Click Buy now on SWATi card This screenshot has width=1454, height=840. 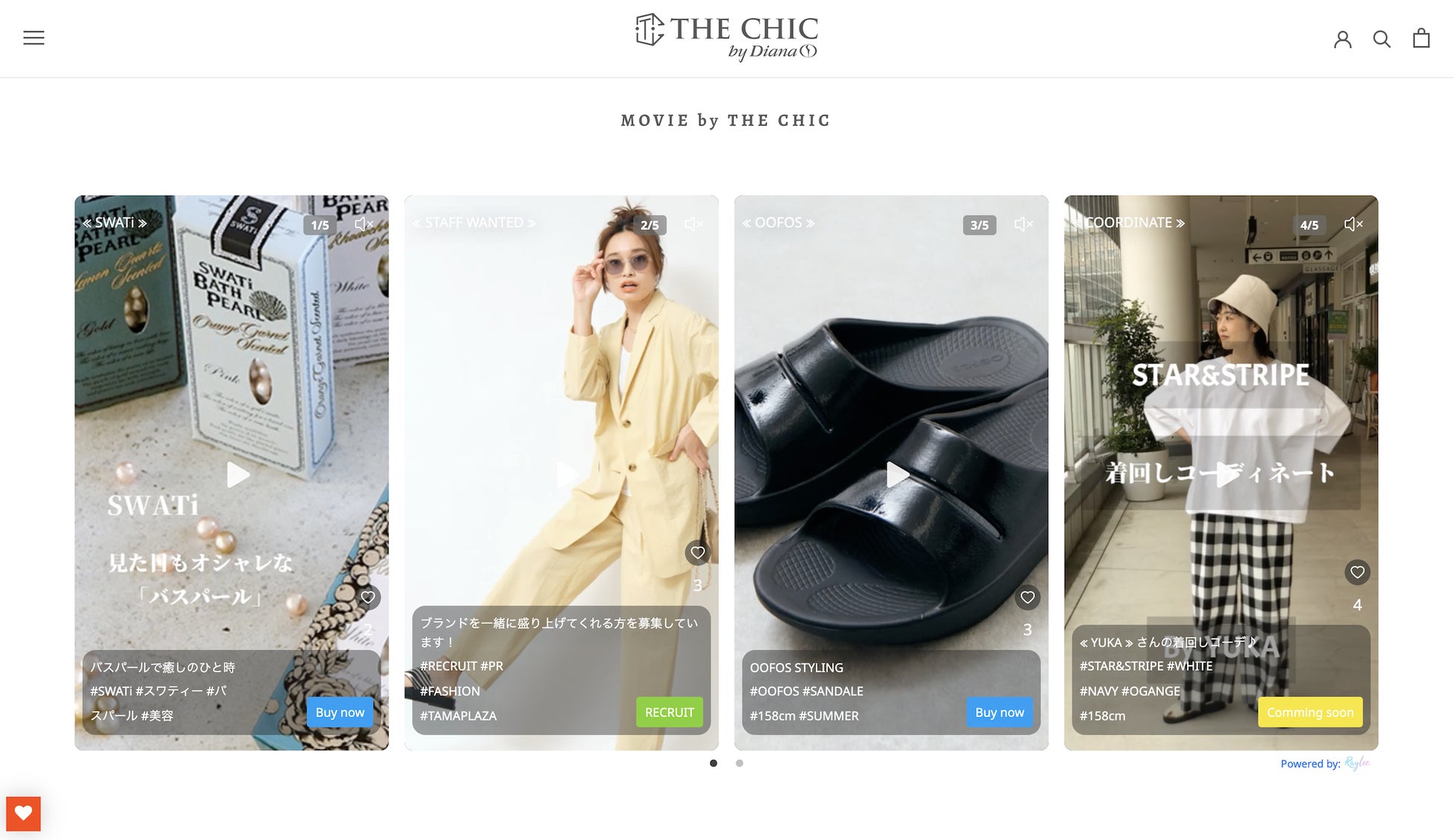click(x=339, y=712)
